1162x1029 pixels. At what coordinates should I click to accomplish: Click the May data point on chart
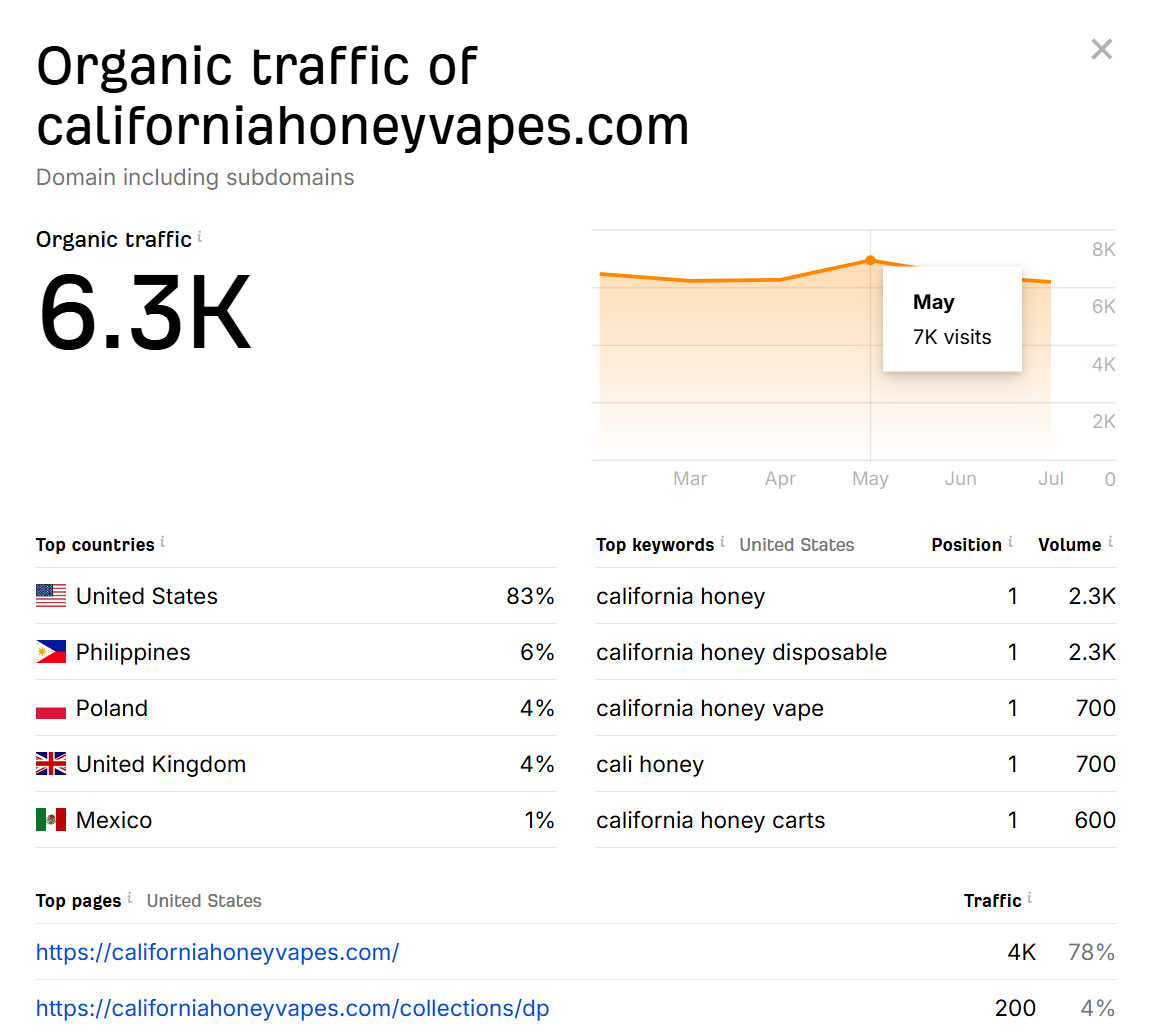pyautogui.click(x=870, y=260)
